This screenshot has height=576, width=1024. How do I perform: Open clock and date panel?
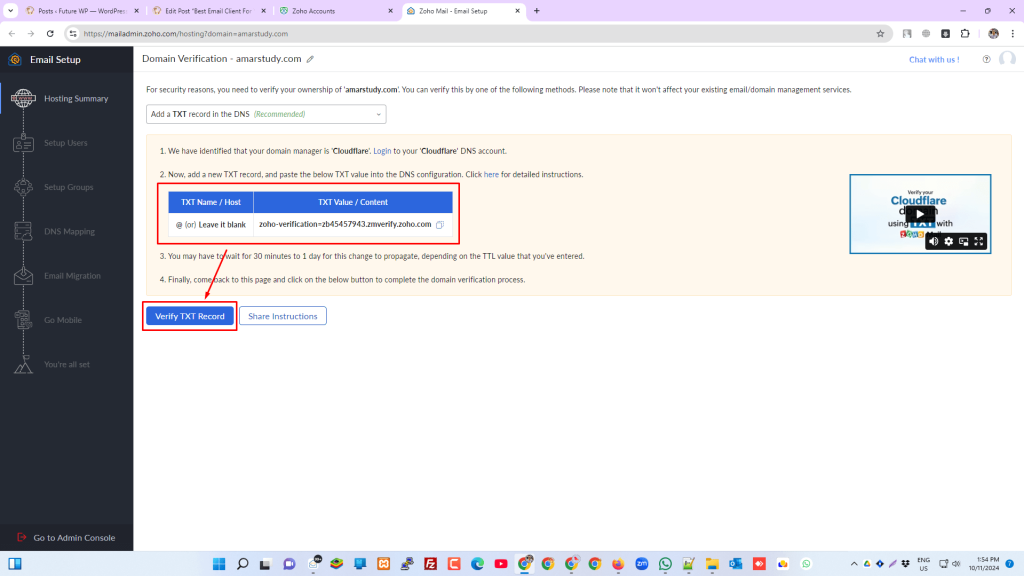click(984, 564)
